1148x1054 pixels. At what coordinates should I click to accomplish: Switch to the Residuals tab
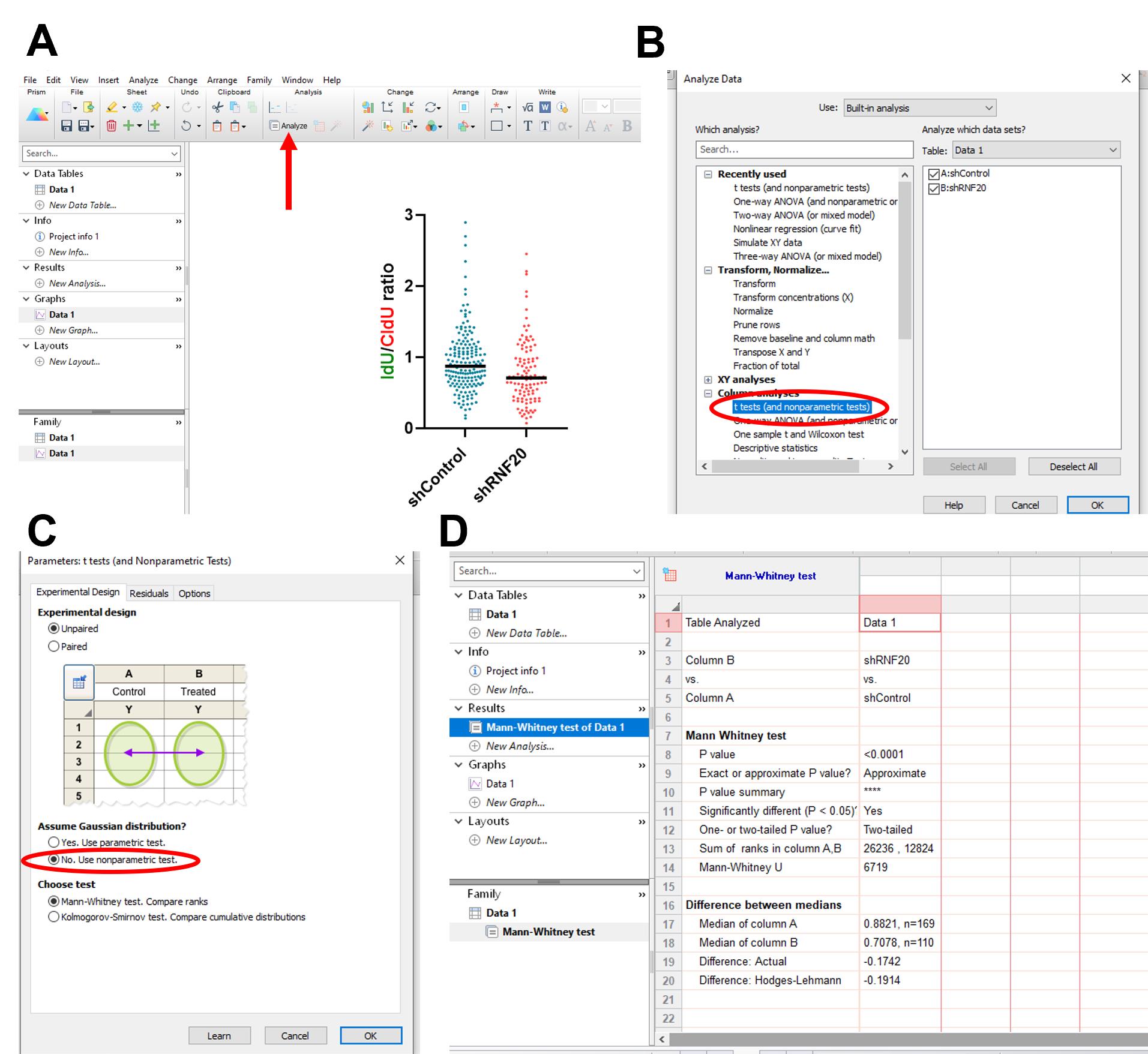pos(149,593)
